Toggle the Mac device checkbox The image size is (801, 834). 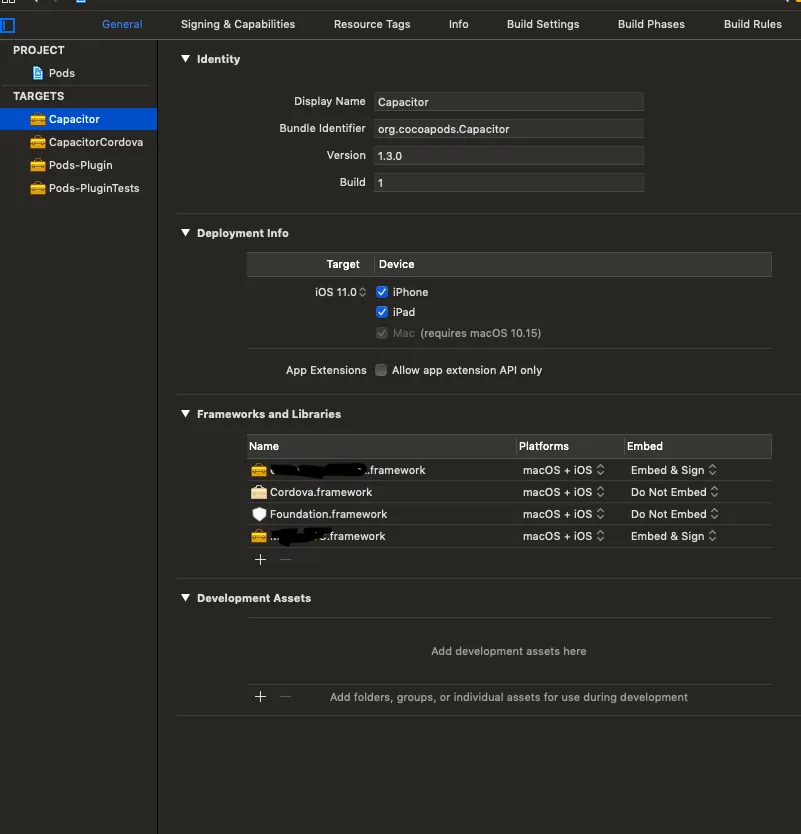pyautogui.click(x=382, y=333)
